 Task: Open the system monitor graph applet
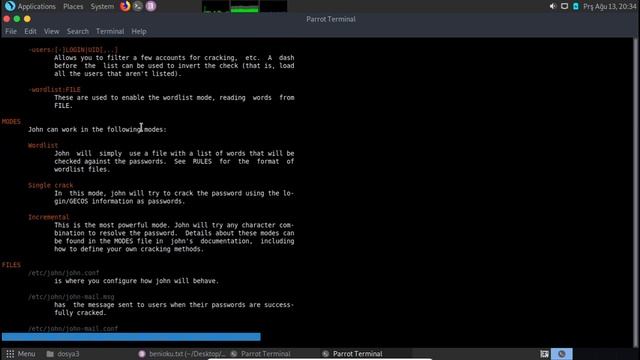tap(244, 6)
